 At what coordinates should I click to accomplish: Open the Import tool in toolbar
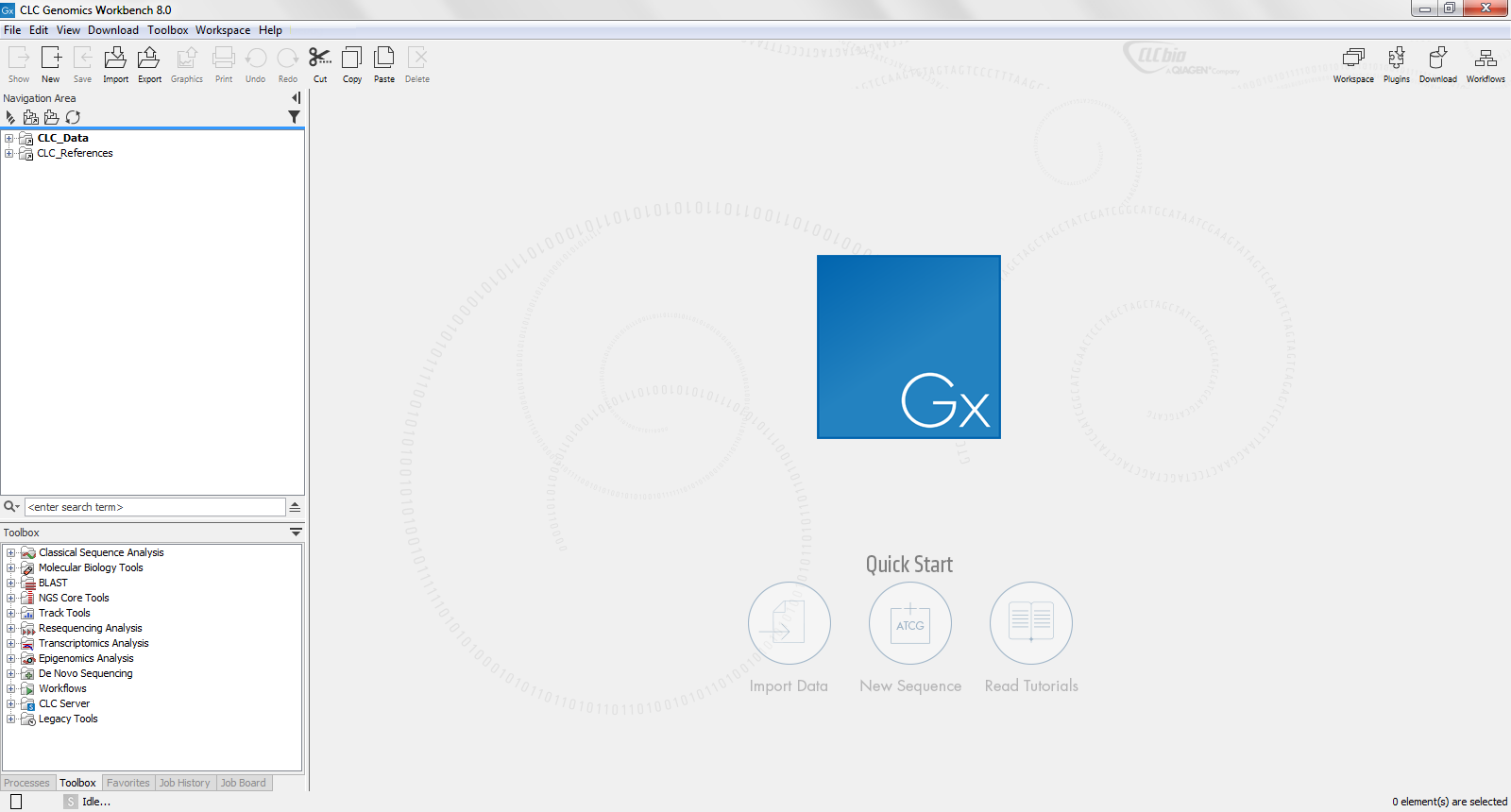(x=115, y=64)
